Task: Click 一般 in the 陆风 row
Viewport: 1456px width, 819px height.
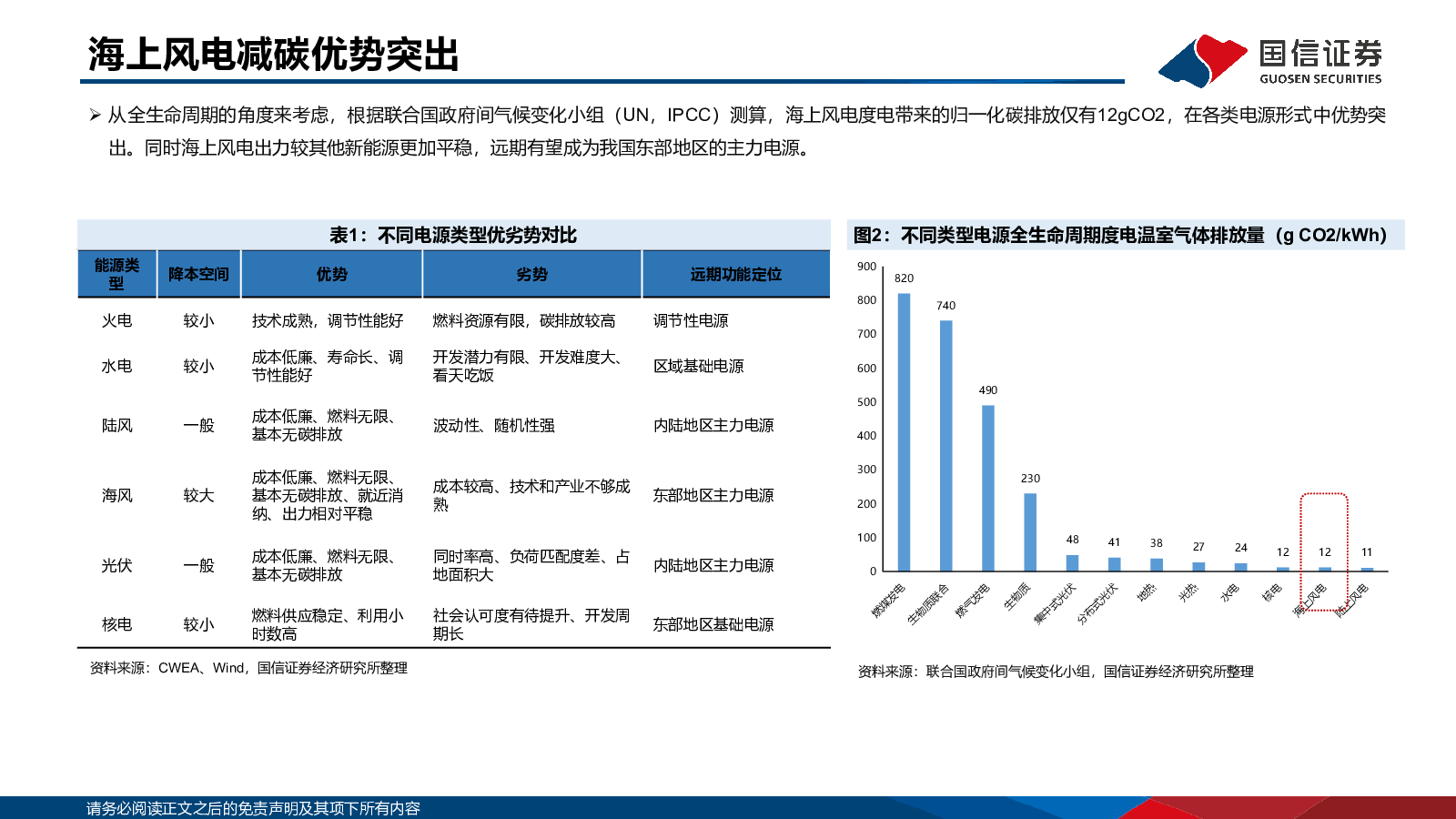Action: tap(198, 425)
